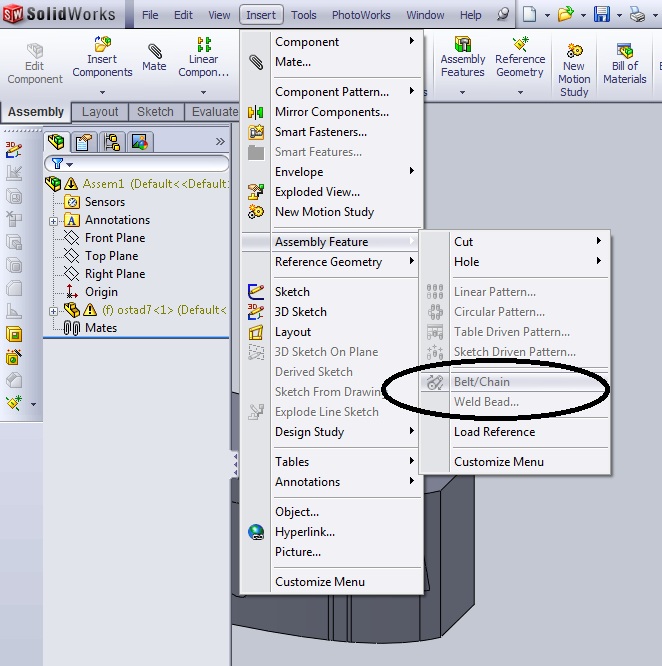Select Front Plane in feature tree
The image size is (662, 666).
(x=115, y=238)
